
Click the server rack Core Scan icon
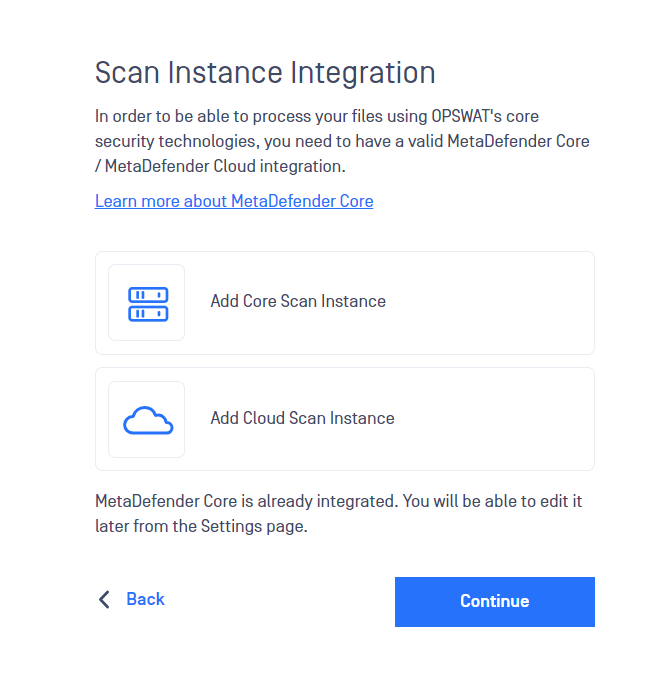[x=148, y=304]
